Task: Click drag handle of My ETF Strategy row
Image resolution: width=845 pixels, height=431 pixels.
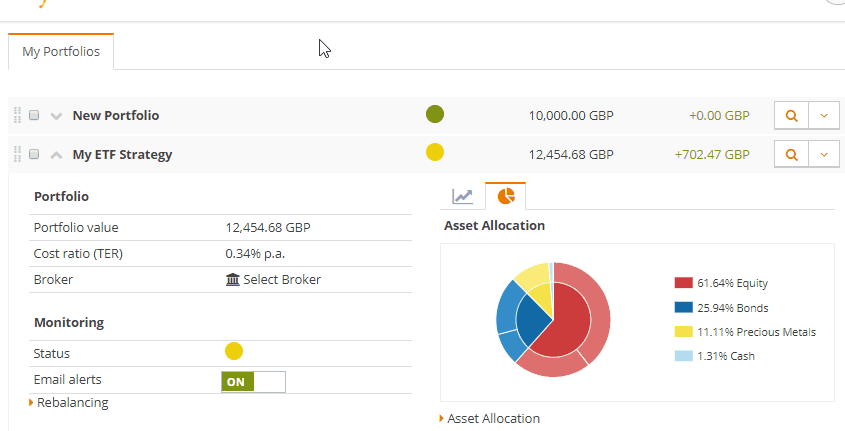Action: 17,155
